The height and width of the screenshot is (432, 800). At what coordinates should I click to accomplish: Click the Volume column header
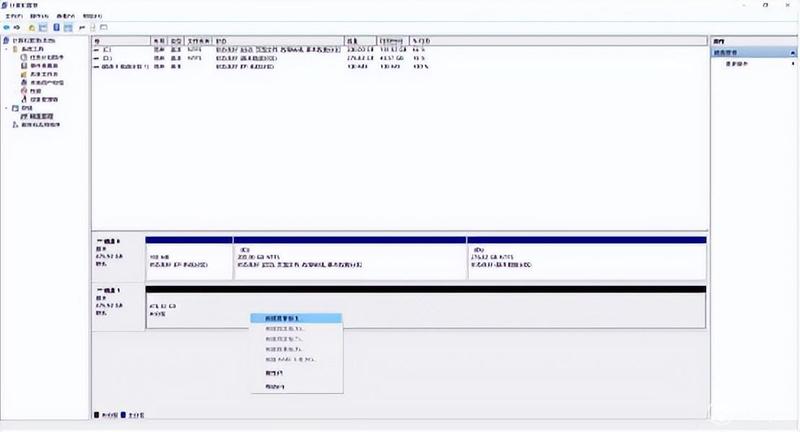(x=121, y=41)
